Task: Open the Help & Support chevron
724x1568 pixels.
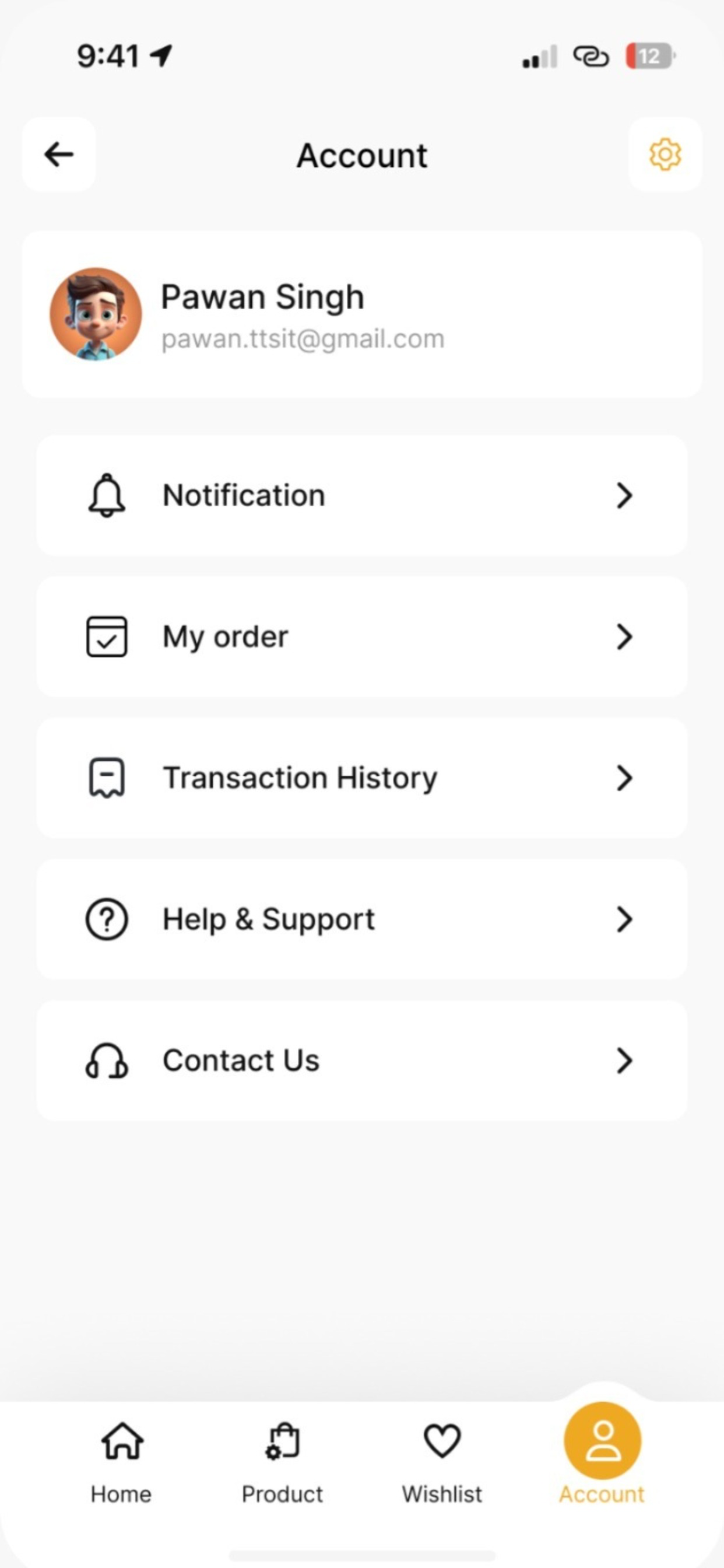Action: click(624, 919)
